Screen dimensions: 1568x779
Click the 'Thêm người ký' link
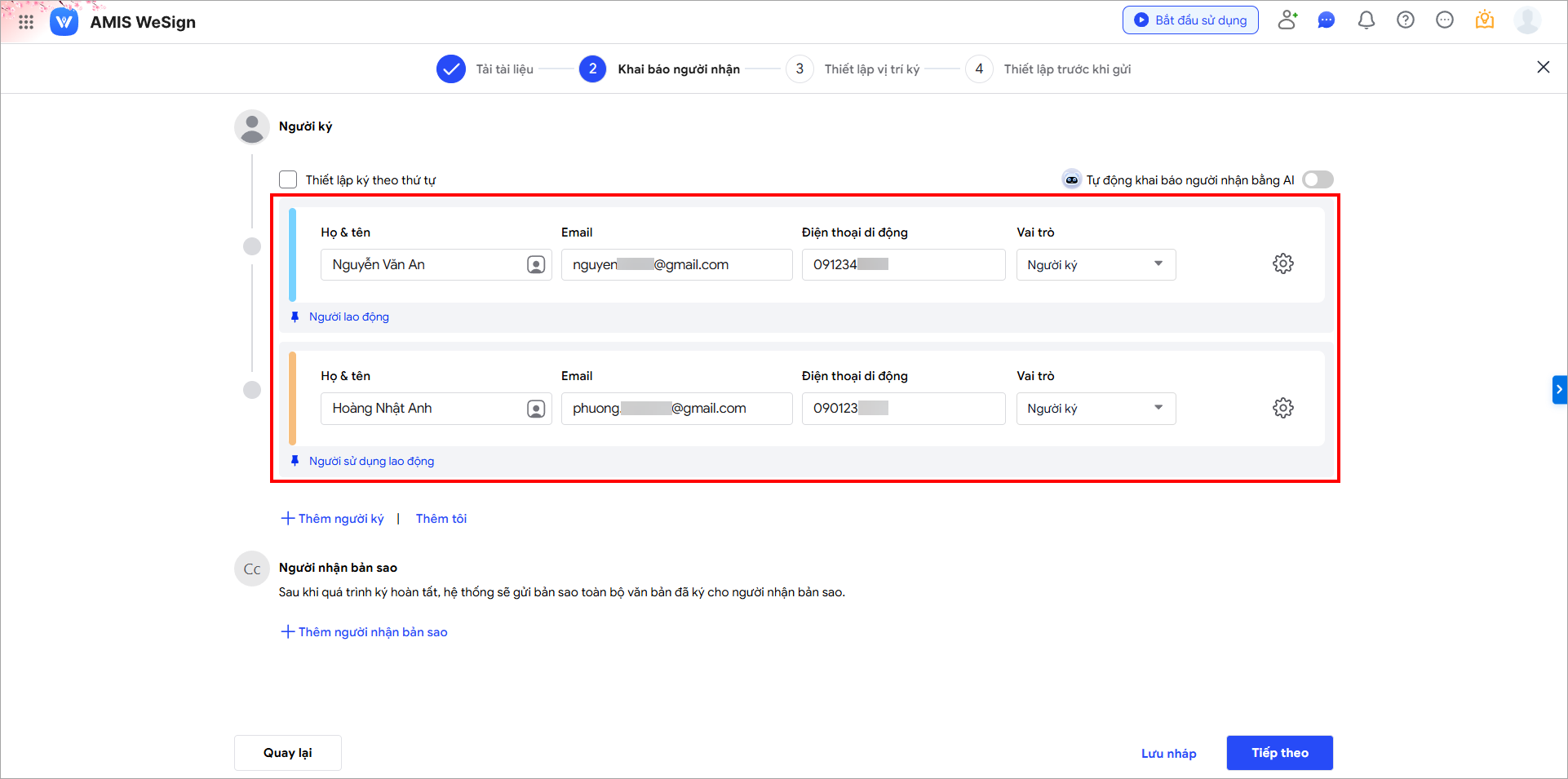[333, 519]
